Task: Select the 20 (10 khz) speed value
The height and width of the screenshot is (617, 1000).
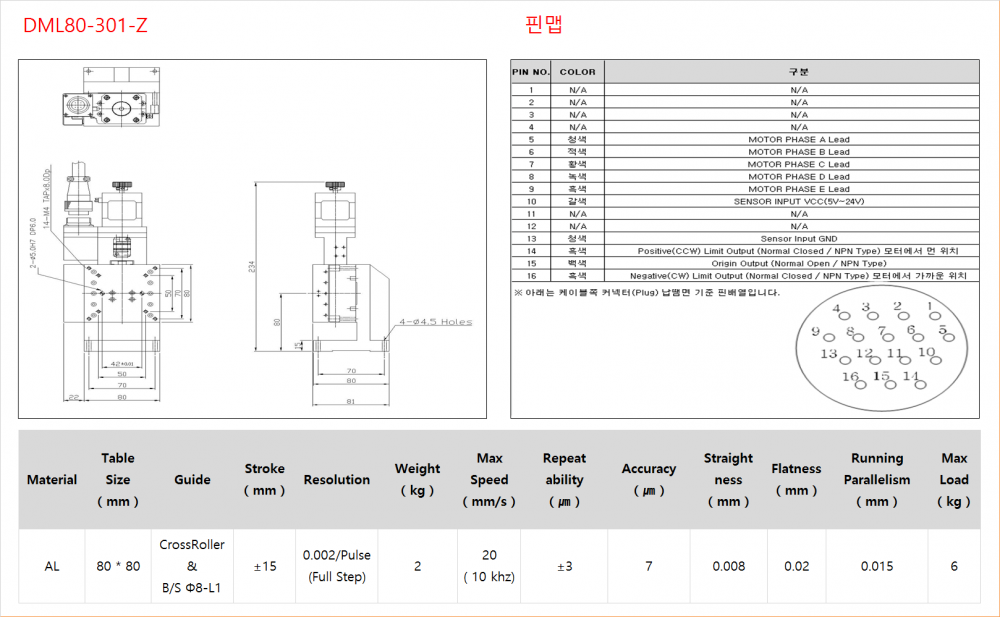Action: (489, 566)
